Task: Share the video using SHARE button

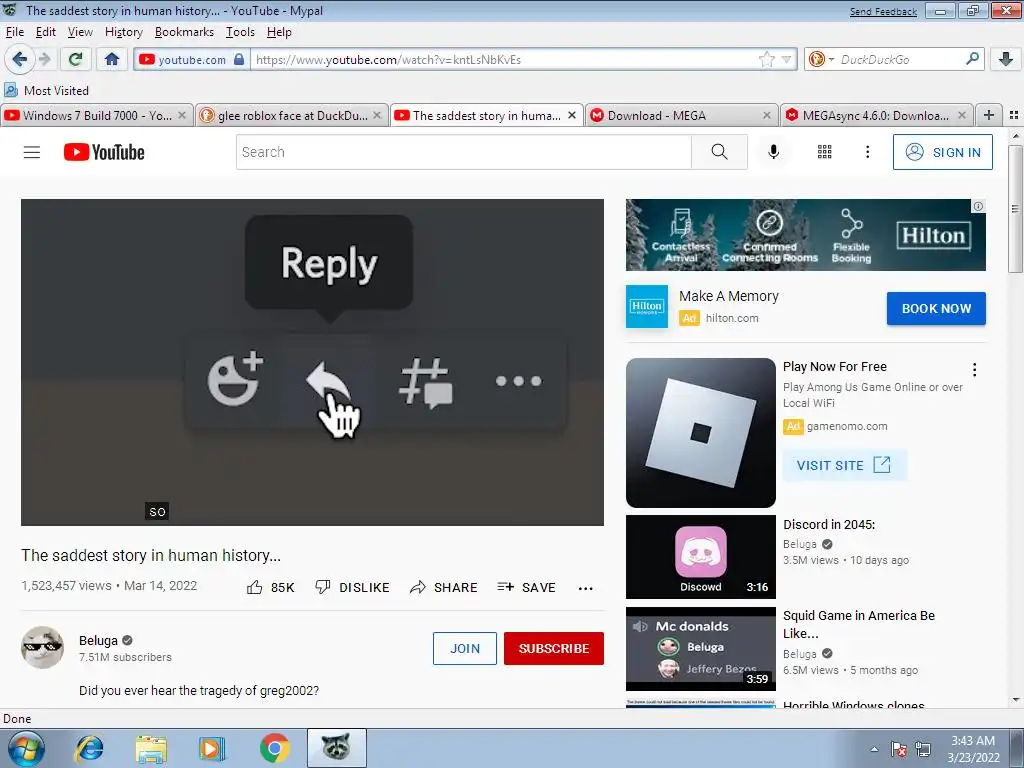Action: click(443, 587)
